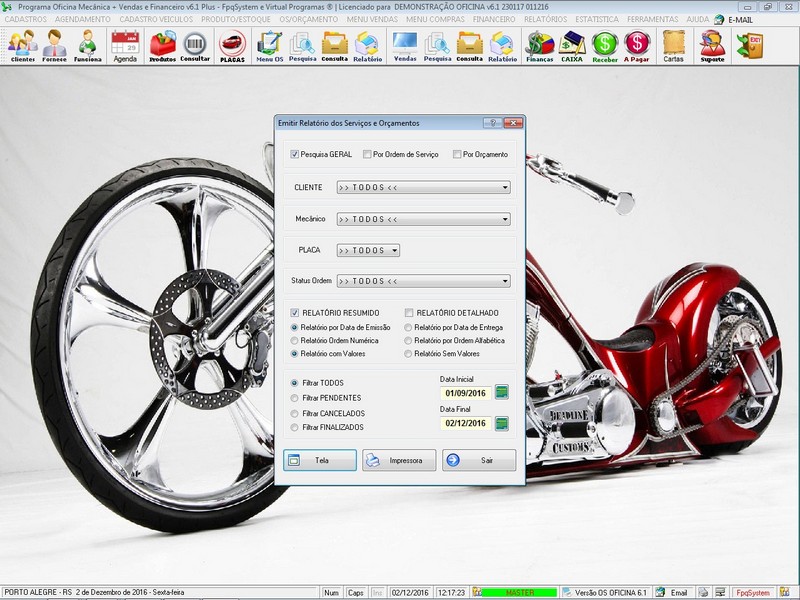Open the Mecânico dropdown
The height and width of the screenshot is (600, 800).
click(x=505, y=219)
